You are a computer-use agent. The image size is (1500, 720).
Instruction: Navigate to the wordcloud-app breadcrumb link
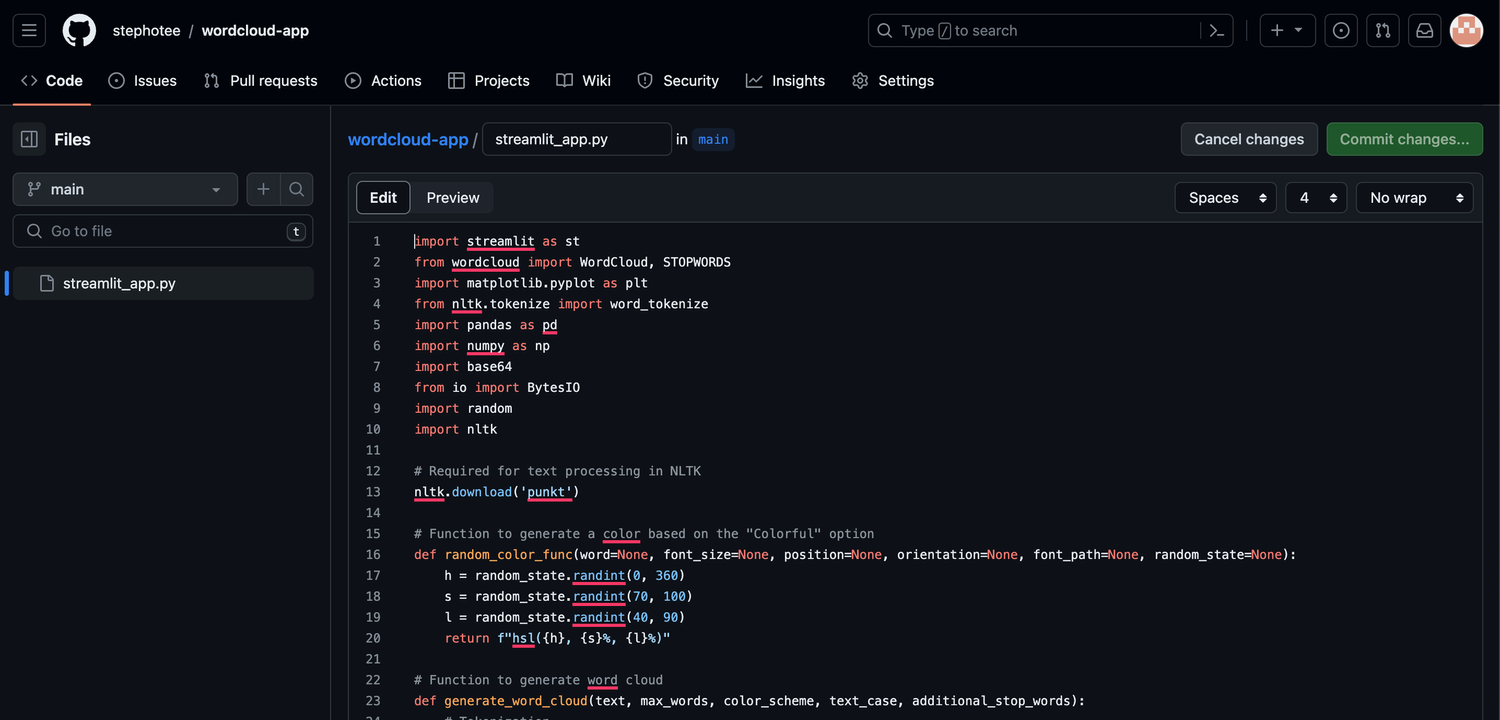pos(407,139)
